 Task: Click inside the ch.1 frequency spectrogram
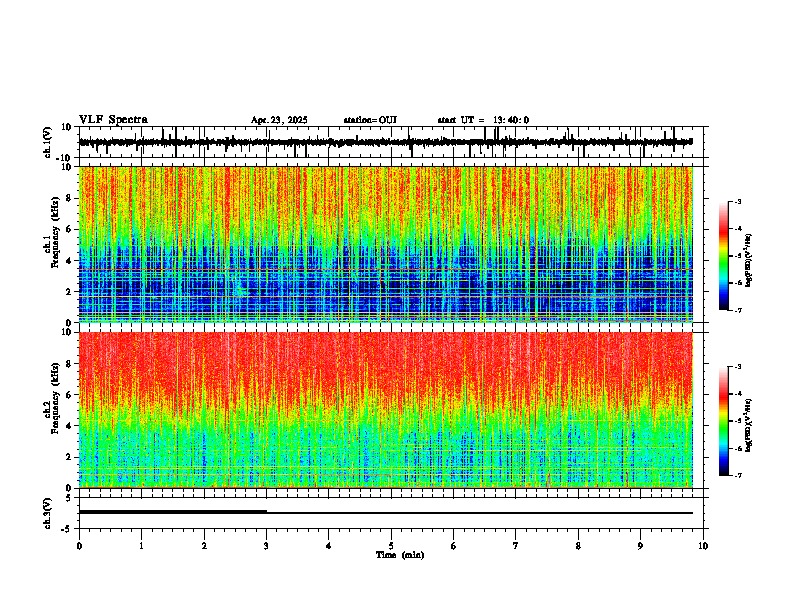click(386, 244)
